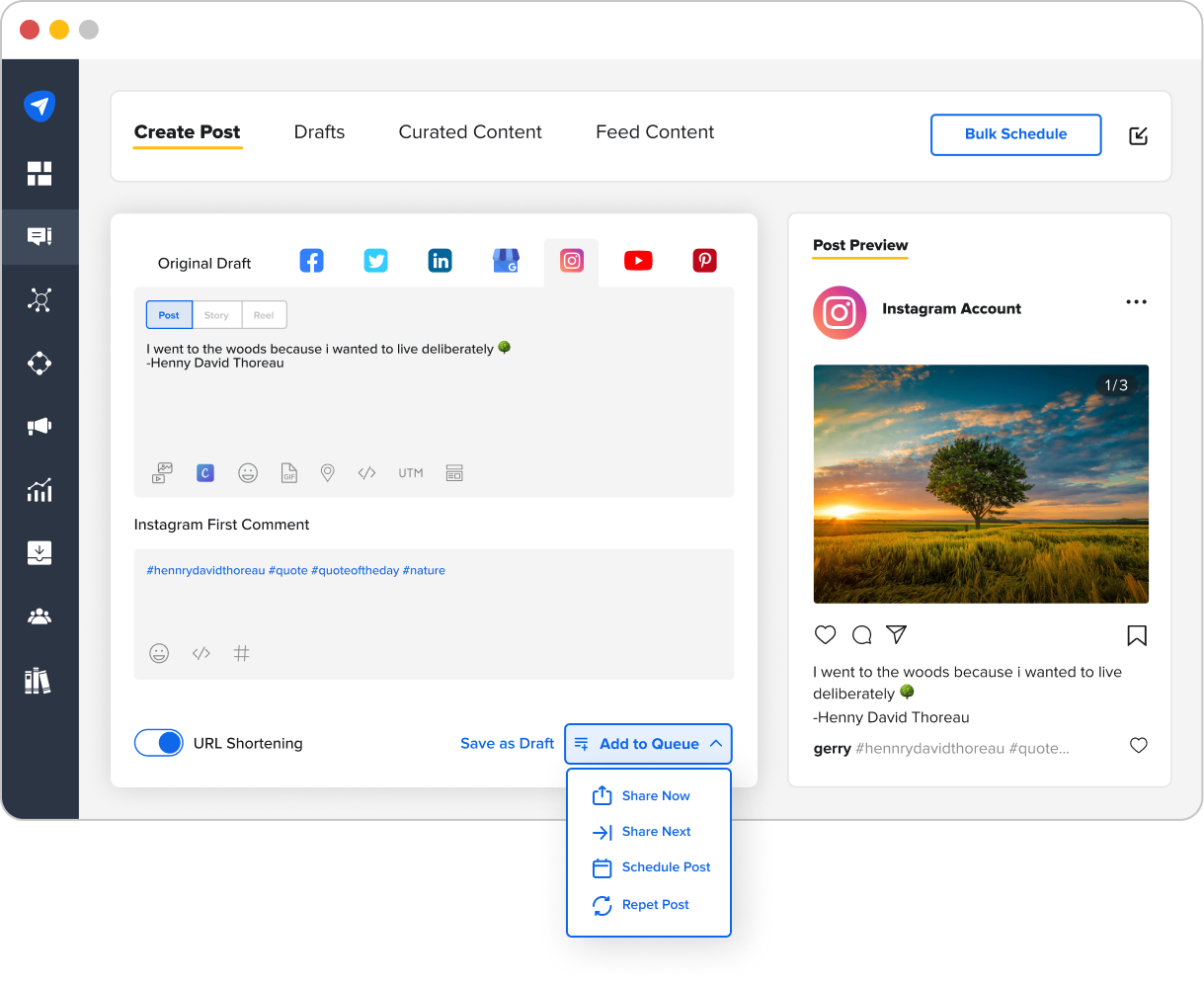Select the YouTube platform icon
1204x985 pixels.
pos(638,260)
